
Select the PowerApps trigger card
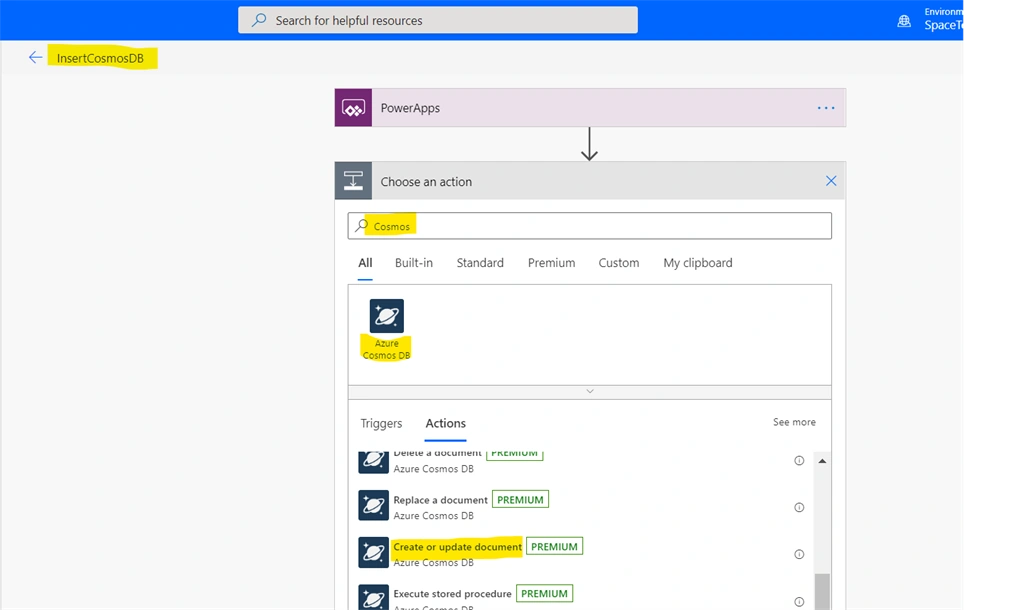[x=590, y=108]
